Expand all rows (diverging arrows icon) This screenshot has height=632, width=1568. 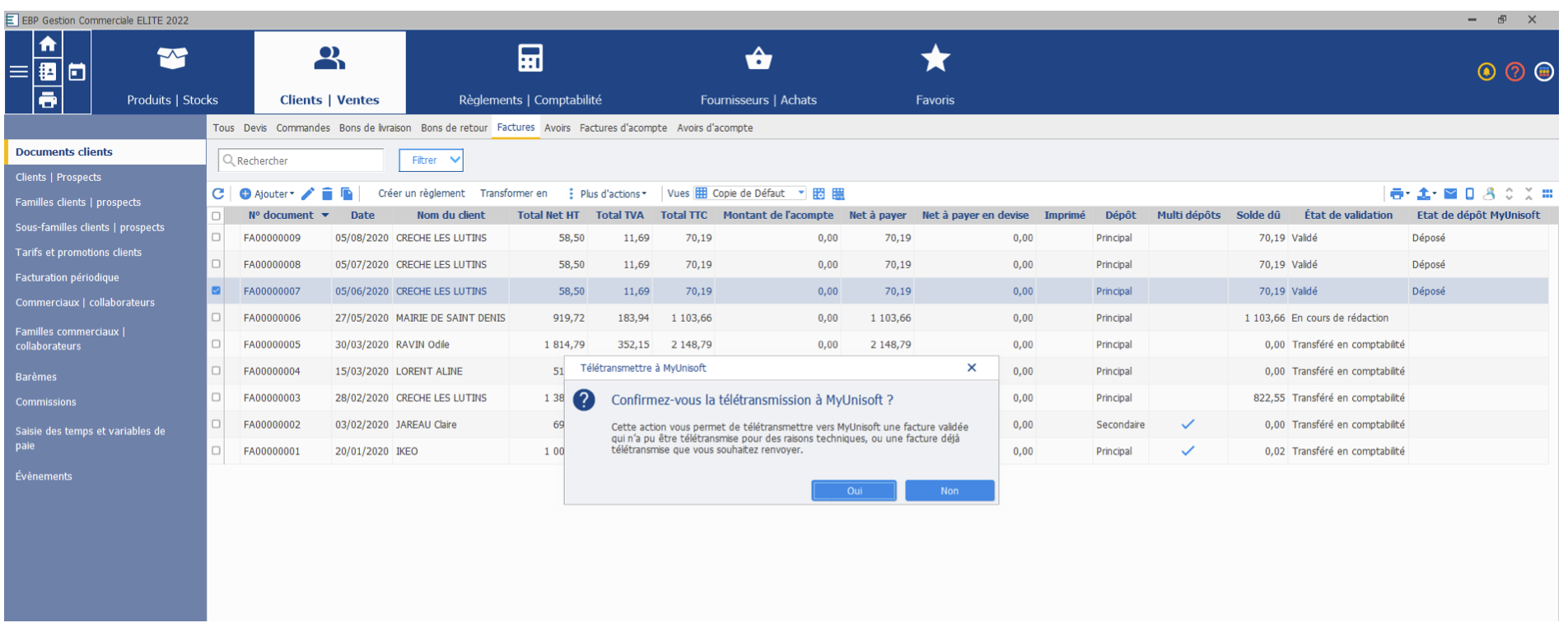tap(1509, 194)
